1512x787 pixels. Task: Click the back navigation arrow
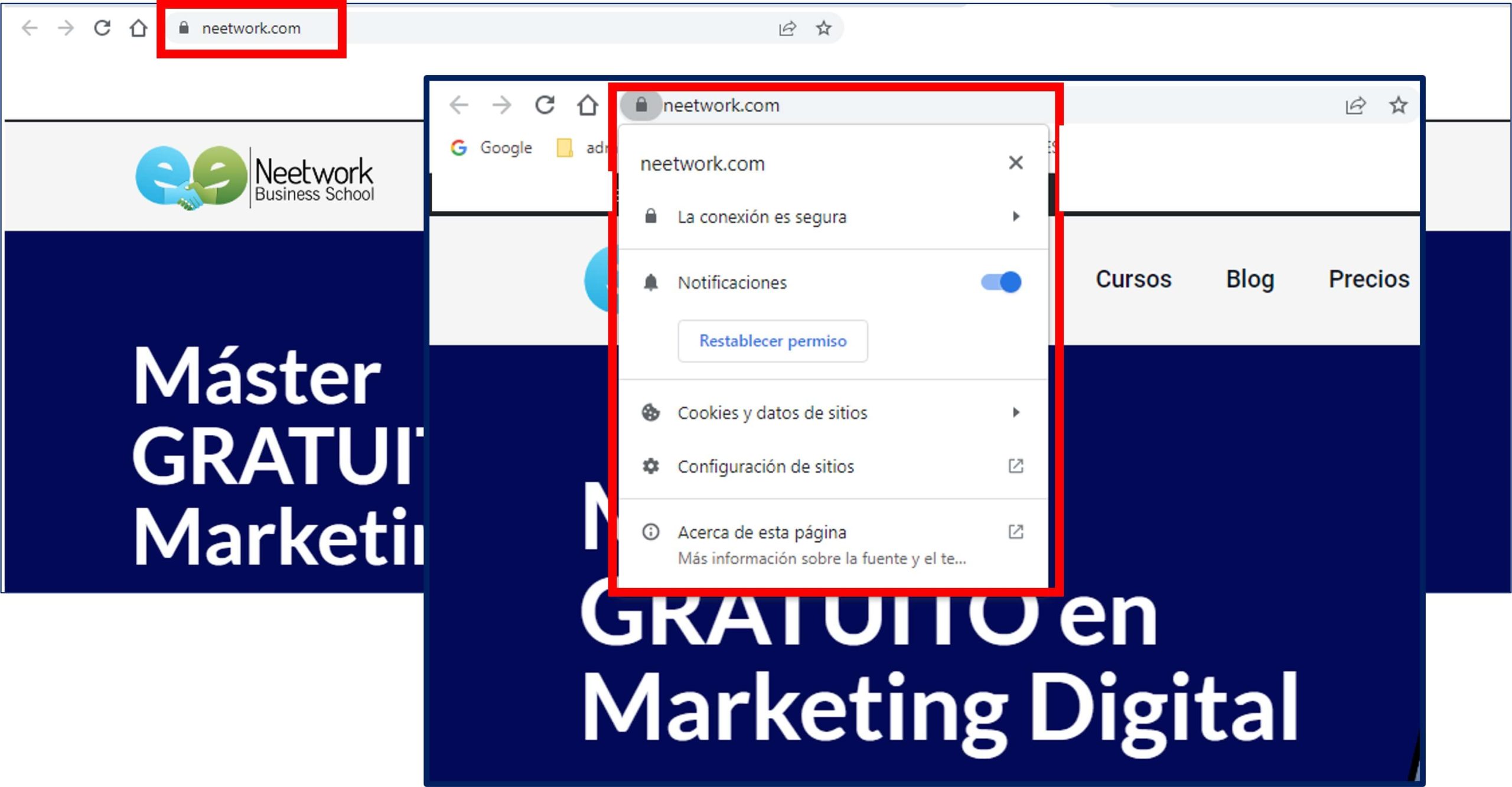click(x=460, y=105)
